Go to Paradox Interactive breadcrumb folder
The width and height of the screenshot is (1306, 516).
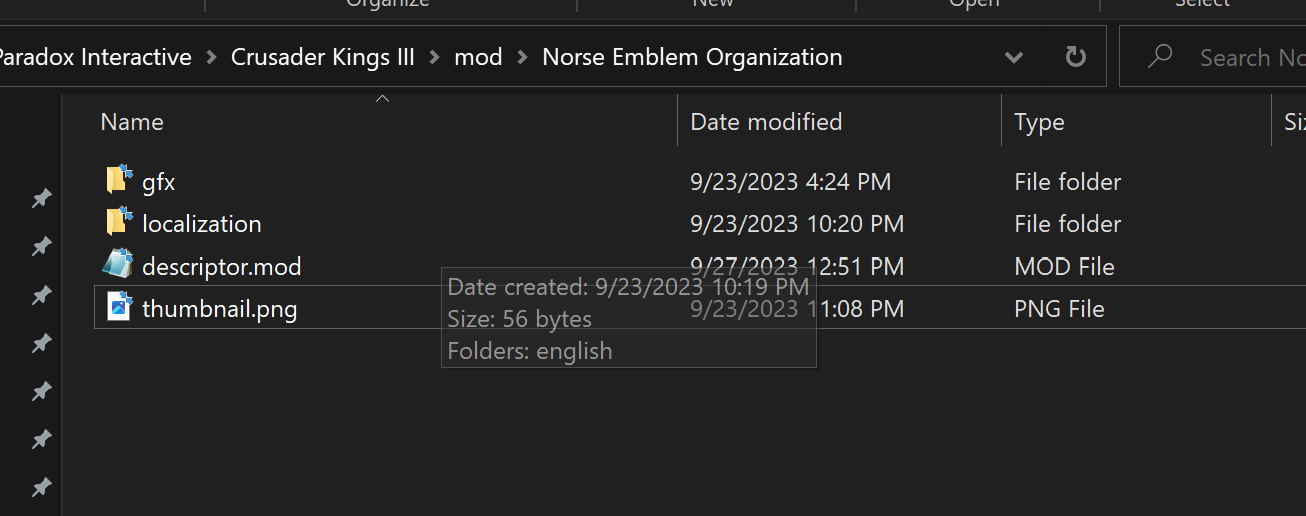pyautogui.click(x=95, y=57)
